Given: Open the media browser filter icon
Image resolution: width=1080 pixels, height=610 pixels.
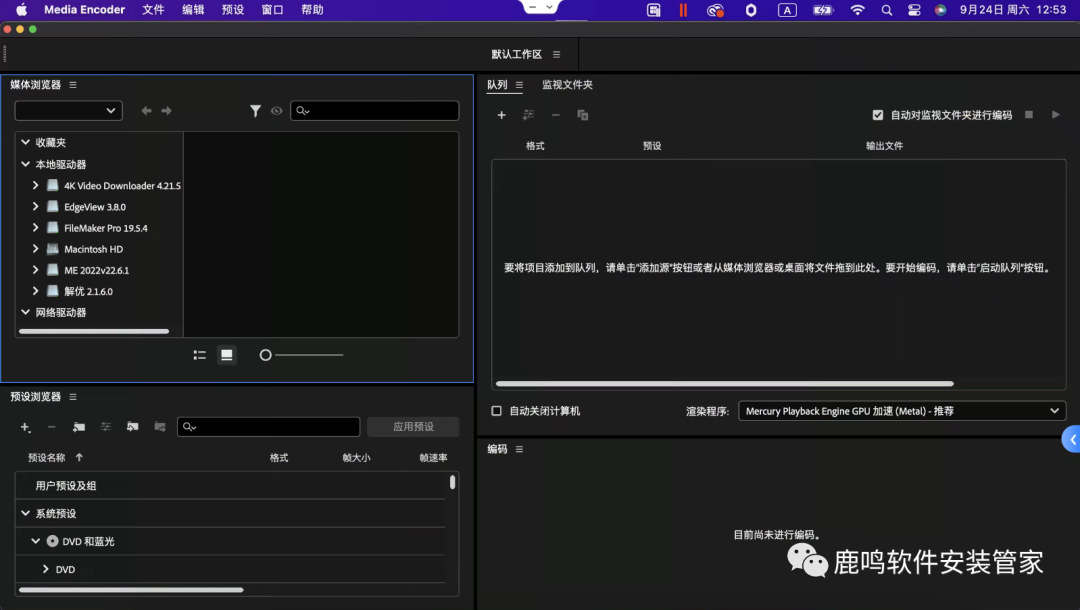Looking at the screenshot, I should tap(256, 111).
